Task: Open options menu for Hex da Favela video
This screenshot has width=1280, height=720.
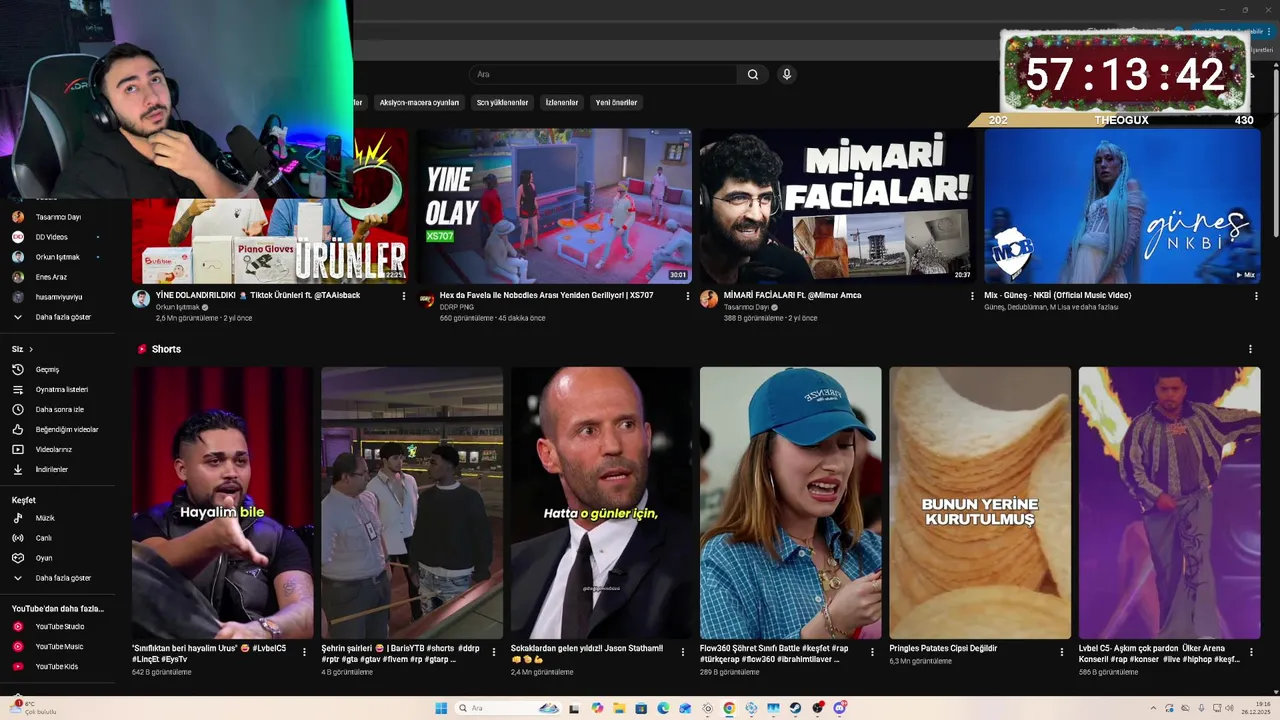Action: click(x=688, y=296)
